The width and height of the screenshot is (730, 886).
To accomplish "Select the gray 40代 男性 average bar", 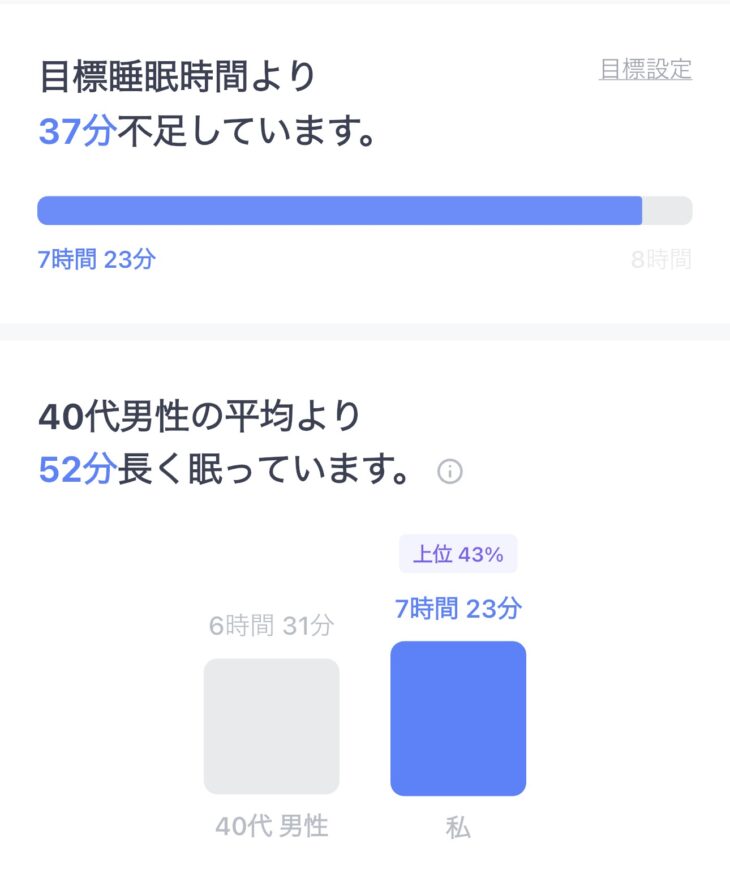I will coord(271,726).
